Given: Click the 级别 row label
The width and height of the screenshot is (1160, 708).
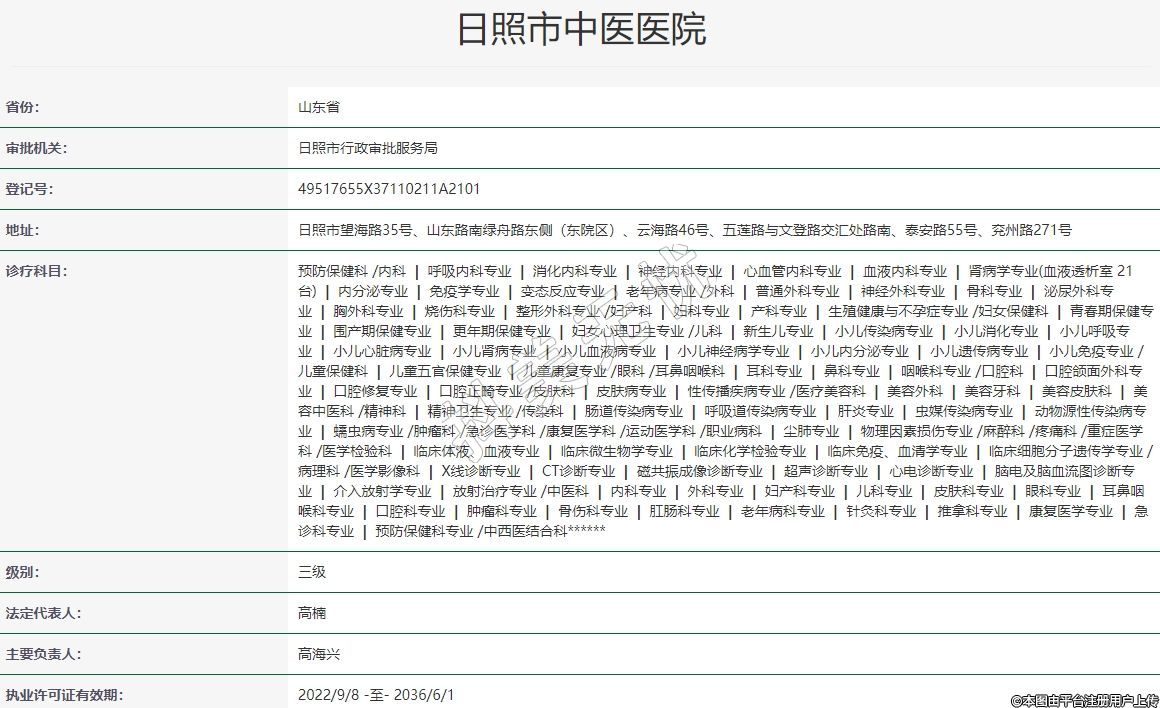Looking at the screenshot, I should [x=23, y=573].
